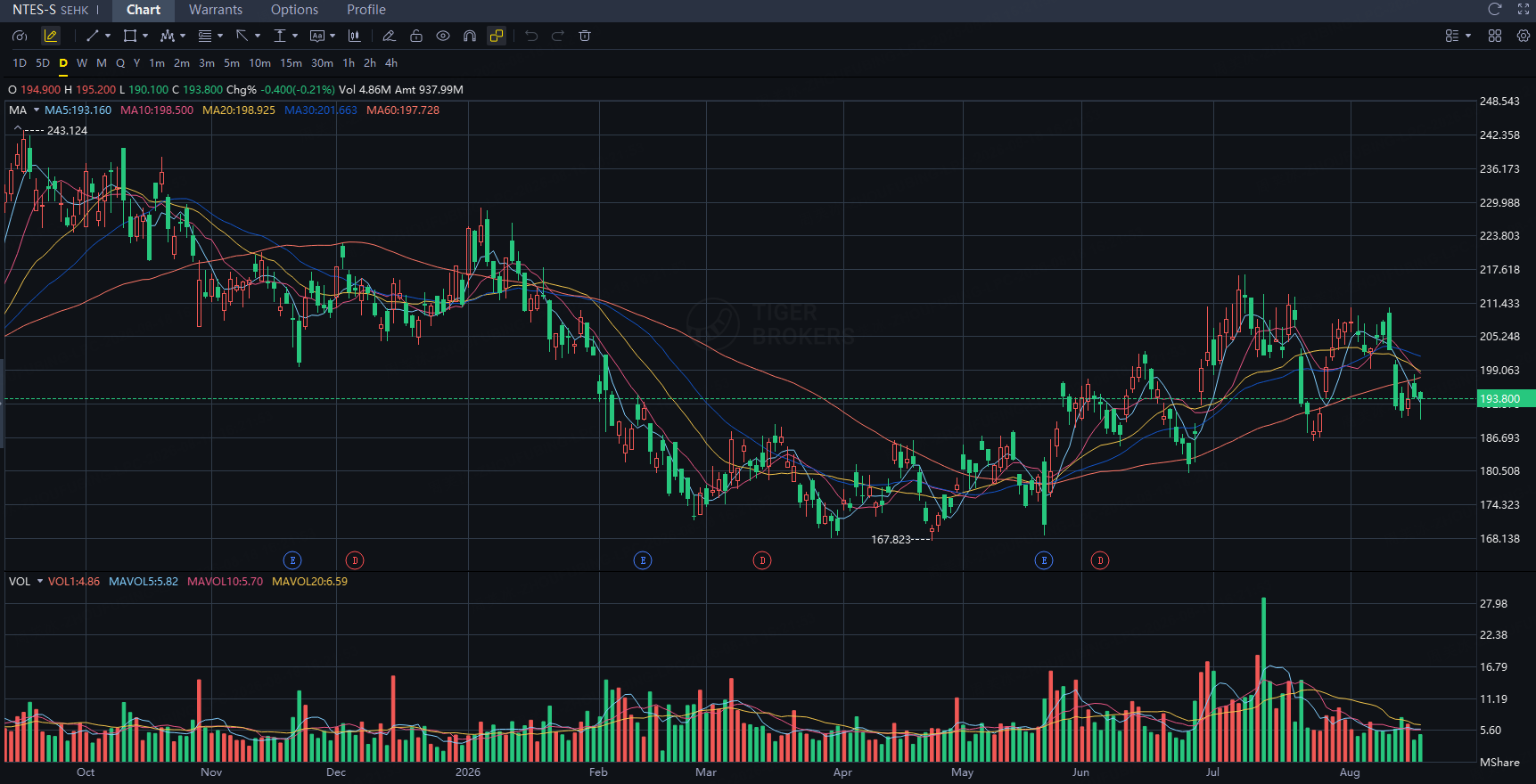Switch to the W weekly interval
This screenshot has height=784, width=1536.
(82, 63)
